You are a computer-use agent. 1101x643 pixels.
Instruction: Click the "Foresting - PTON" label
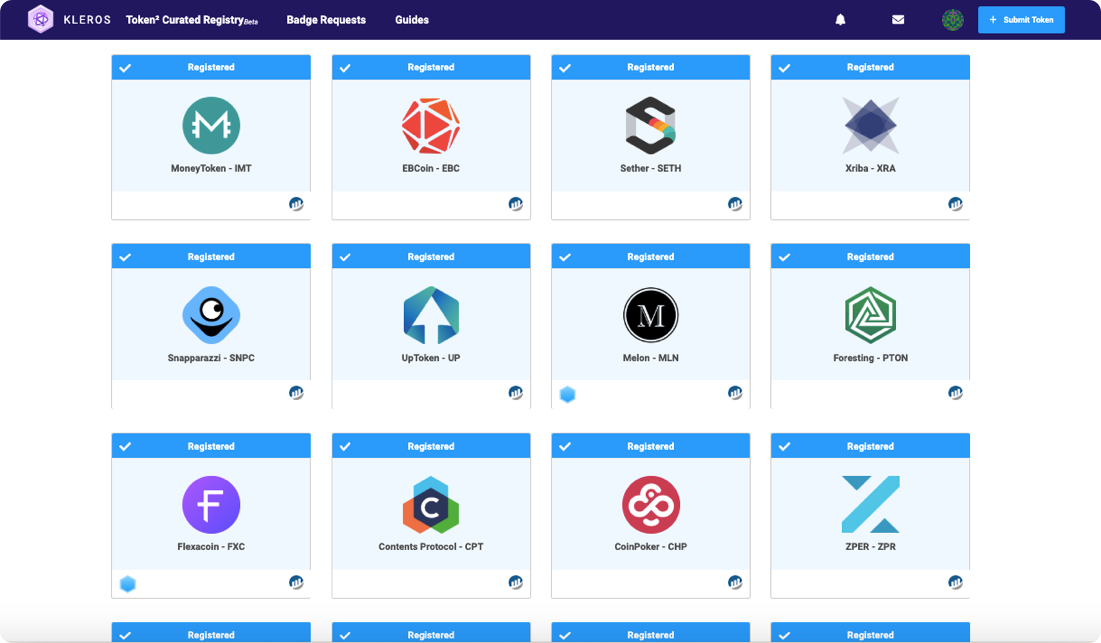[871, 358]
